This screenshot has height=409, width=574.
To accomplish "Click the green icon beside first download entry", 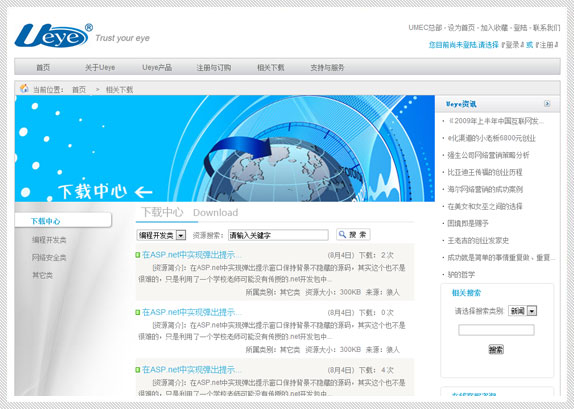I will (x=138, y=255).
